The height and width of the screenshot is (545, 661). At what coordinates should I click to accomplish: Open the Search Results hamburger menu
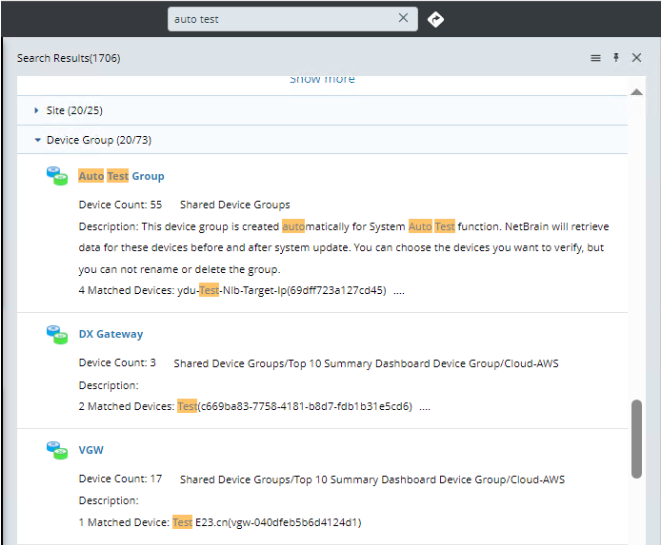click(x=596, y=58)
